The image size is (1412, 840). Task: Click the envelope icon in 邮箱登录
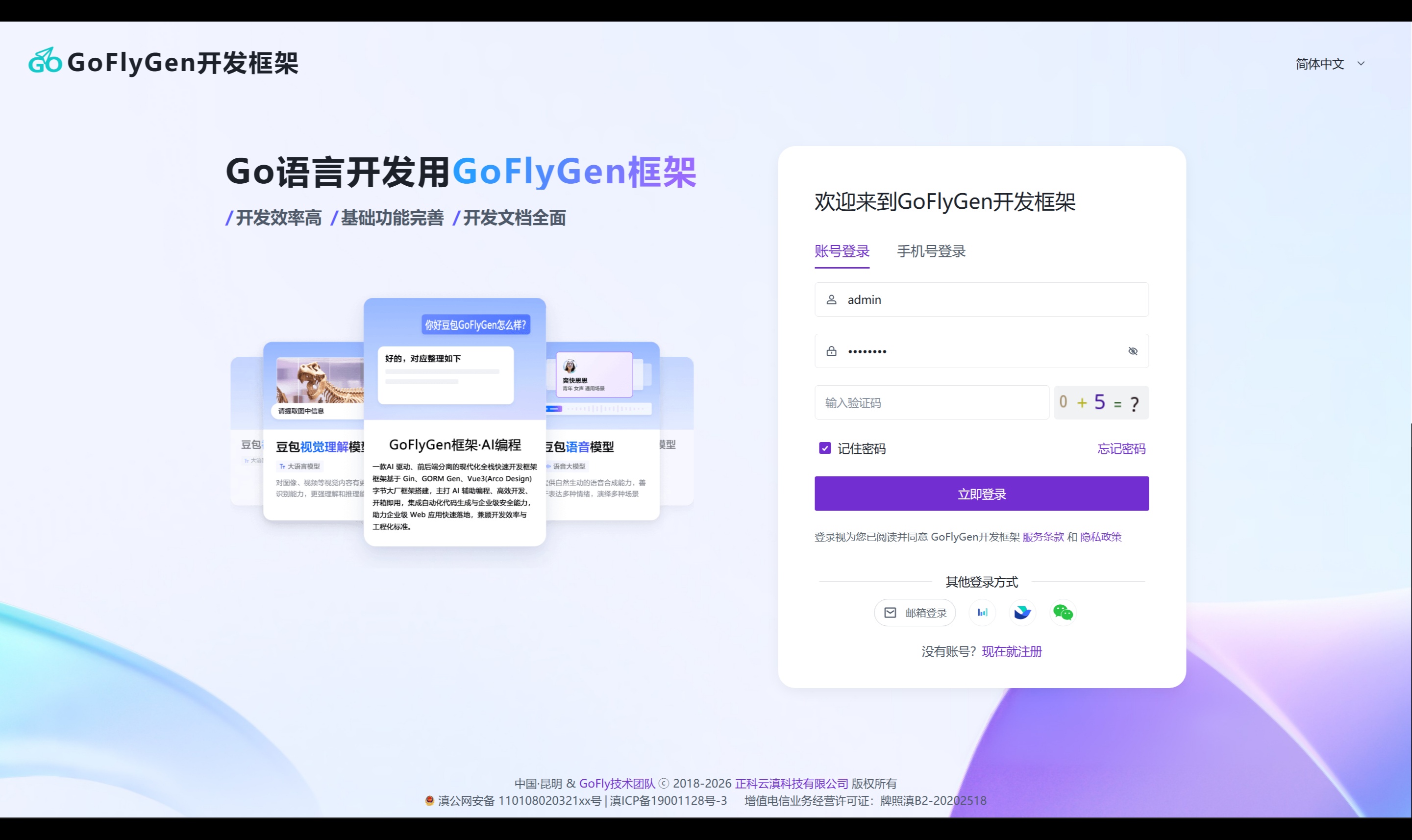890,613
